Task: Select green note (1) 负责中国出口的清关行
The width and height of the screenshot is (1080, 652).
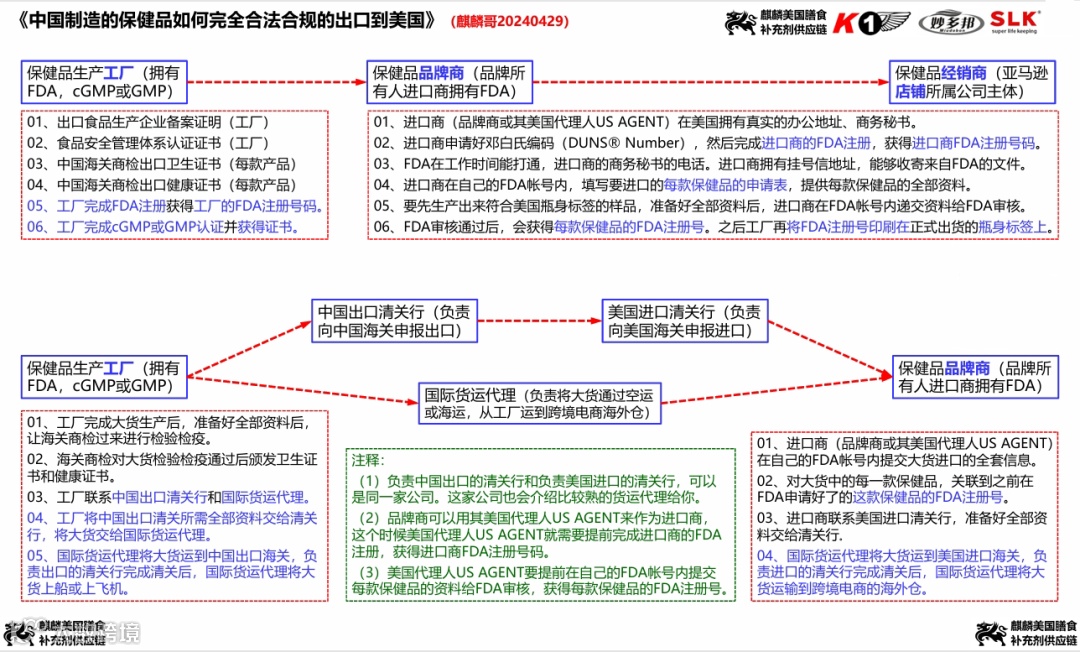Action: tap(534, 489)
